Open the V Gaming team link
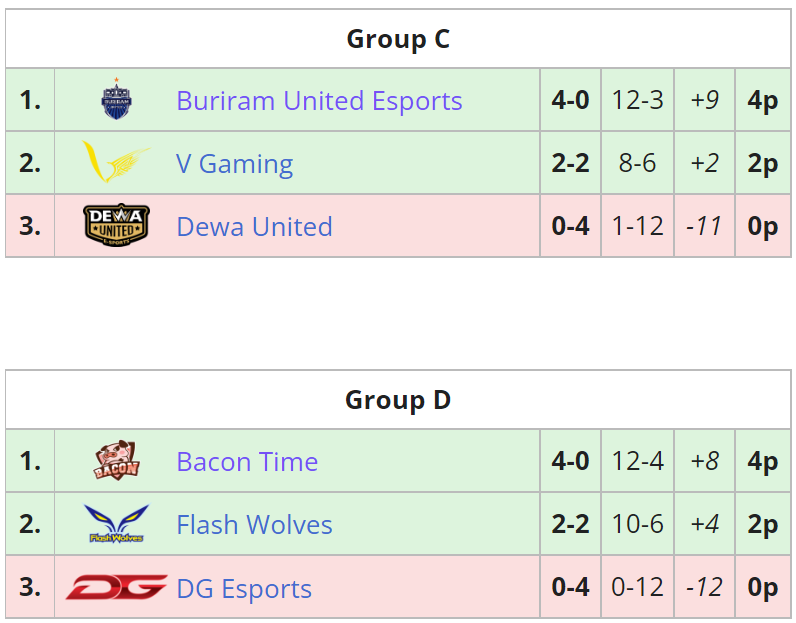This screenshot has height=623, width=796. (x=235, y=163)
